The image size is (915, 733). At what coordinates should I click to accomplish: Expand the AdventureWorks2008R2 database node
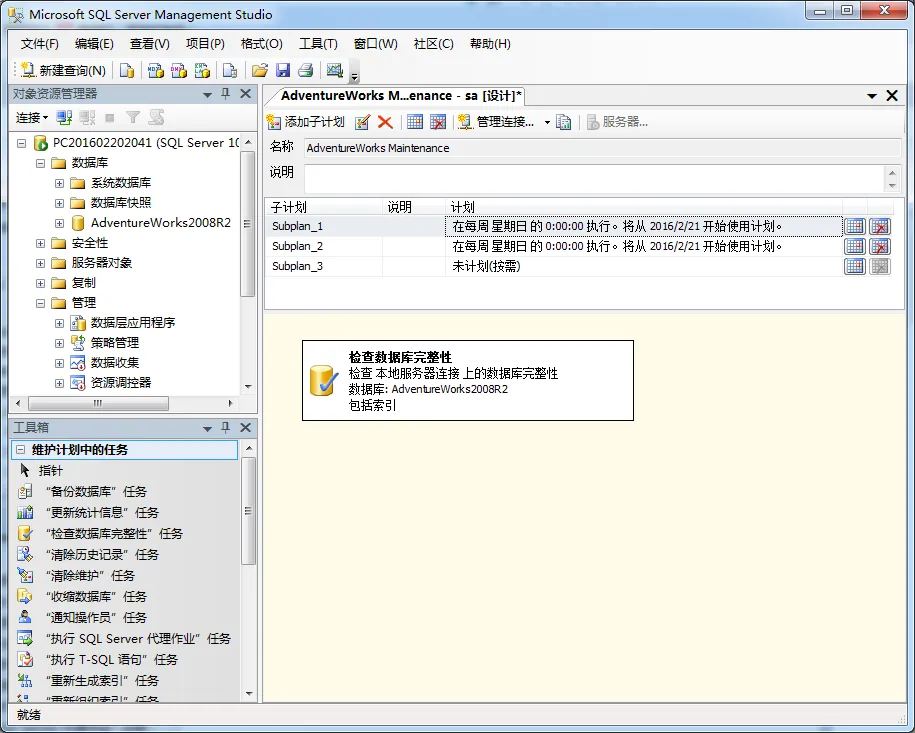(60, 223)
